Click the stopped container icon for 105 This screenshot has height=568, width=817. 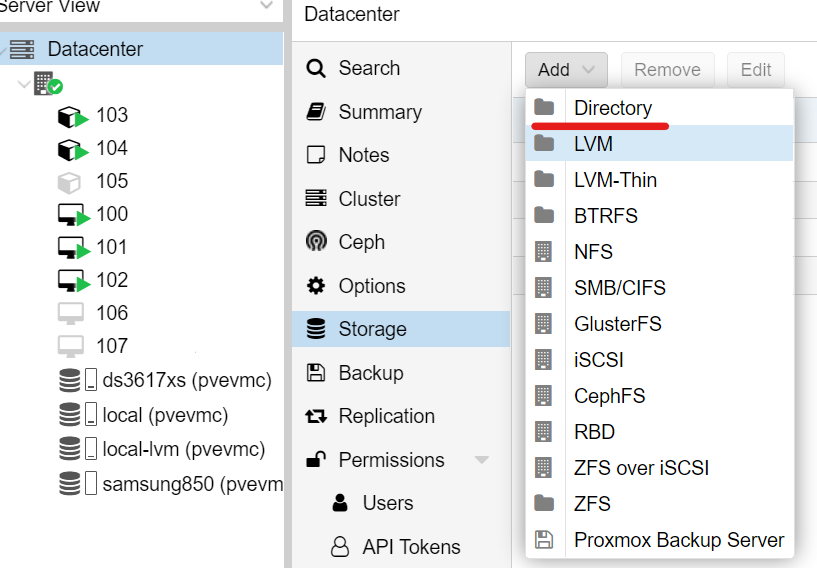tap(69, 182)
